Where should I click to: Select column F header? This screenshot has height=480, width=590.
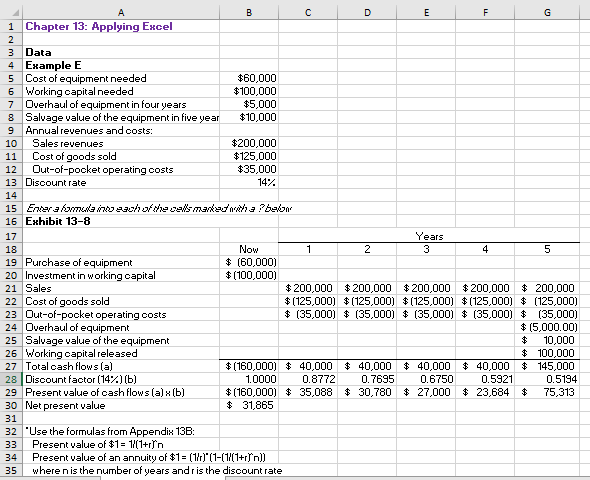[485, 13]
